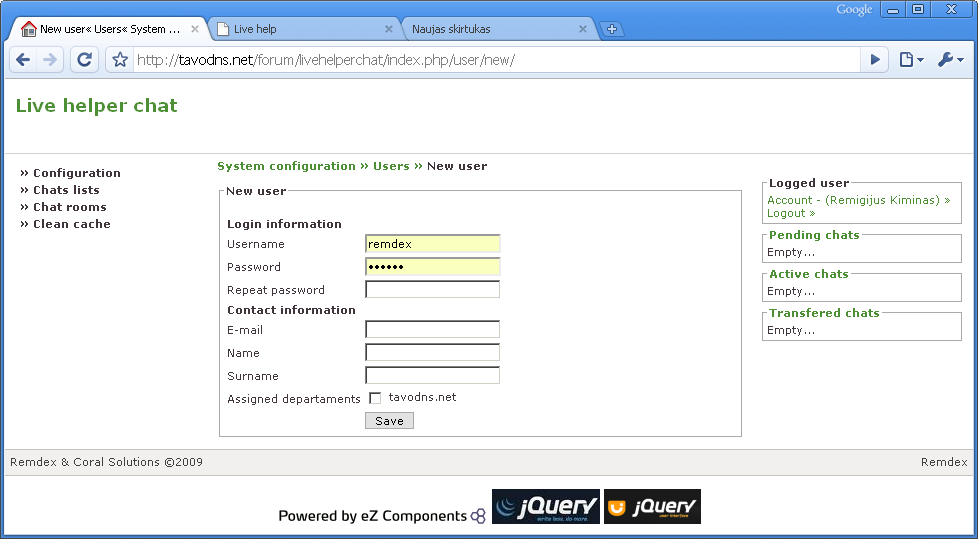This screenshot has height=539, width=978.
Task: Click 'Remdex & Coral Solutions ©2009' text
Action: [x=107, y=462]
